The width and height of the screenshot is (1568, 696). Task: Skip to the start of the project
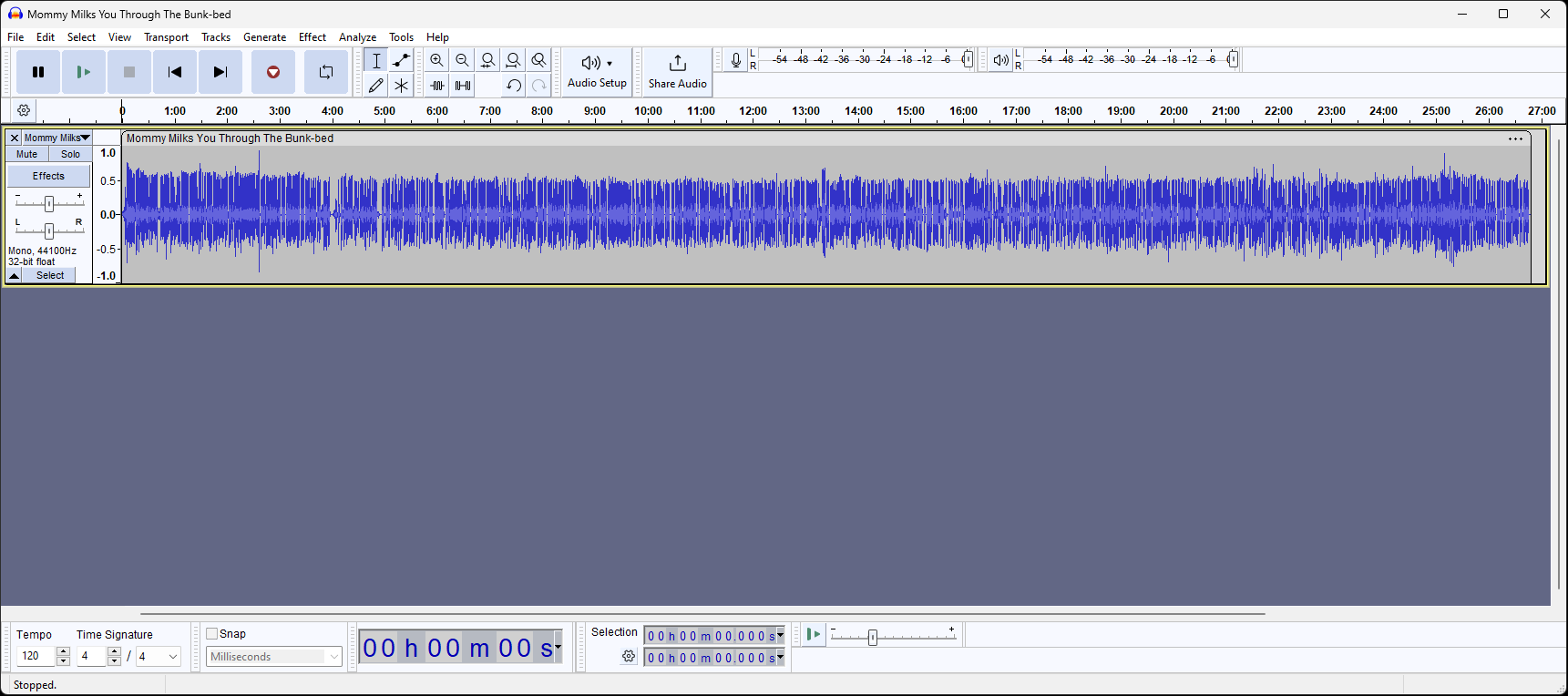point(175,72)
